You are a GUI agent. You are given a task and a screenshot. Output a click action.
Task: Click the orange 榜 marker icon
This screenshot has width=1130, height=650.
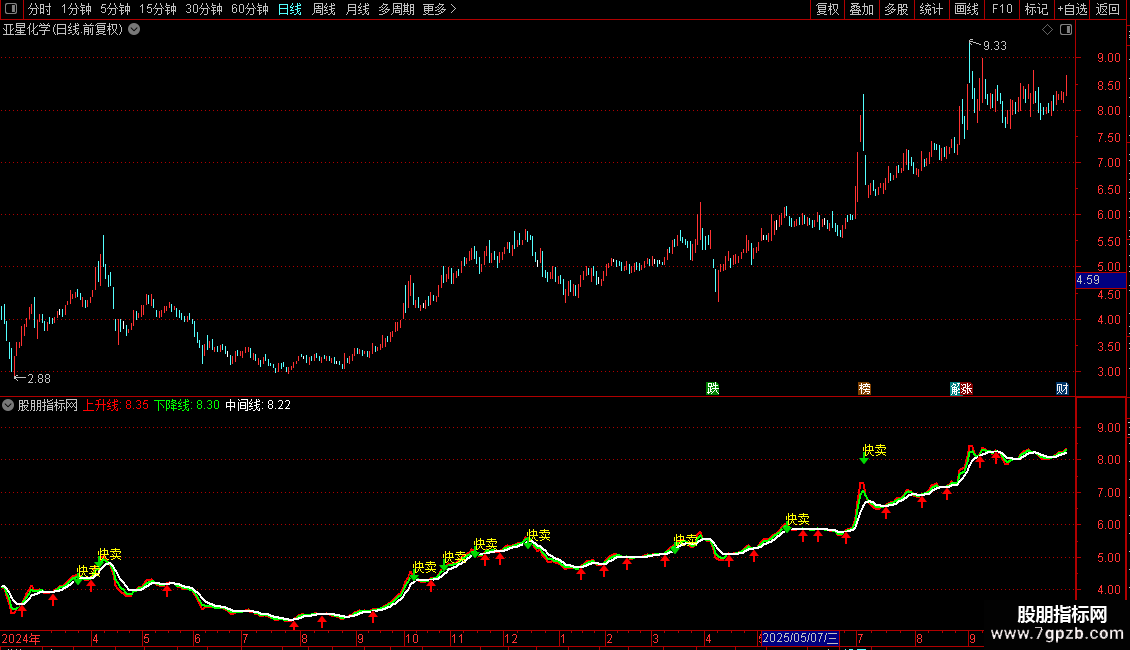pos(865,389)
